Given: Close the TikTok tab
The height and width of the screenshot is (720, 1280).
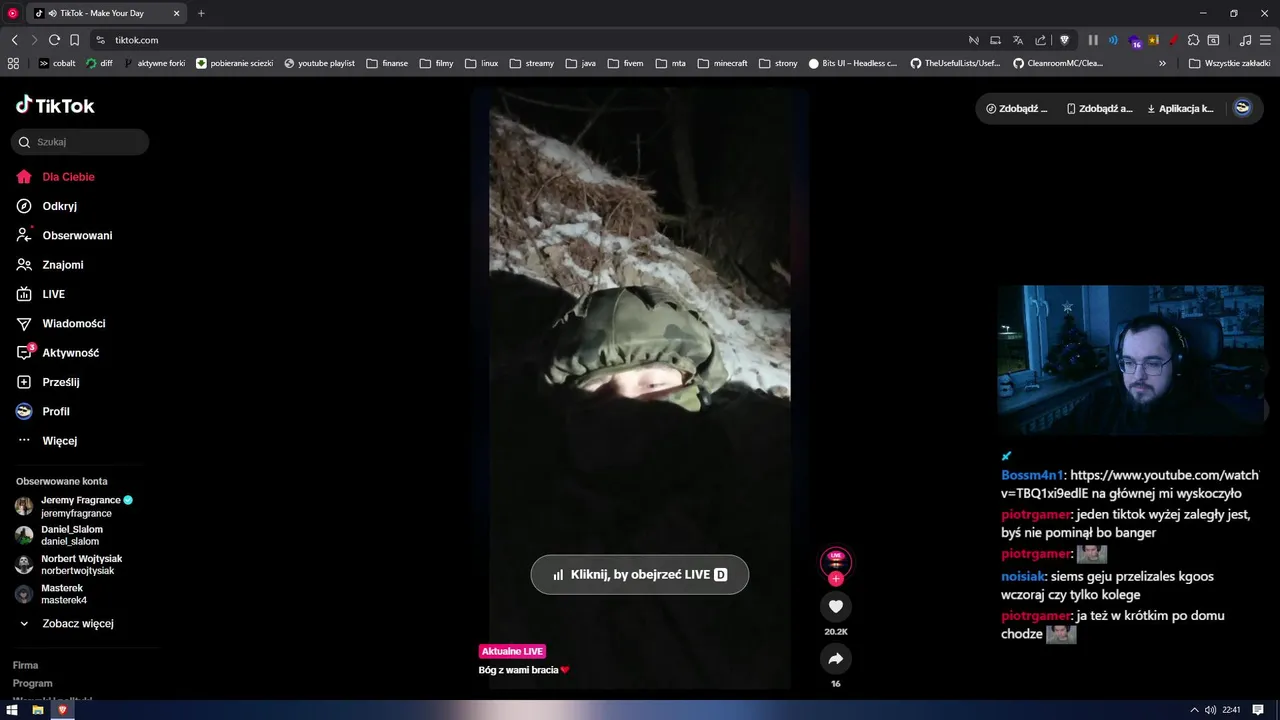Looking at the screenshot, I should point(177,13).
